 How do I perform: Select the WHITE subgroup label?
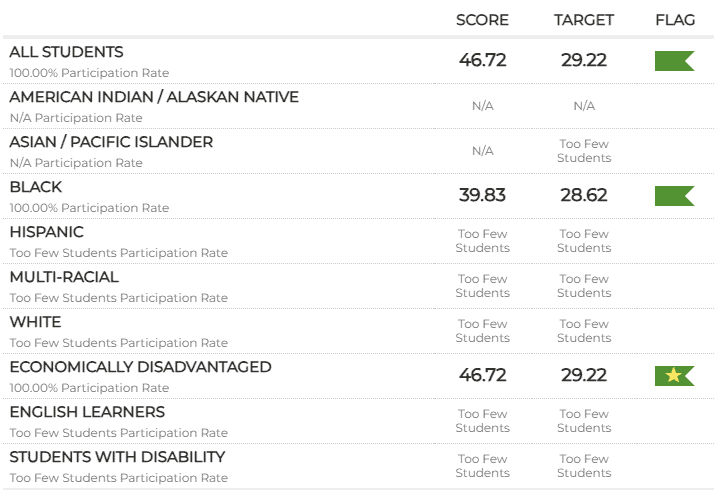point(35,322)
